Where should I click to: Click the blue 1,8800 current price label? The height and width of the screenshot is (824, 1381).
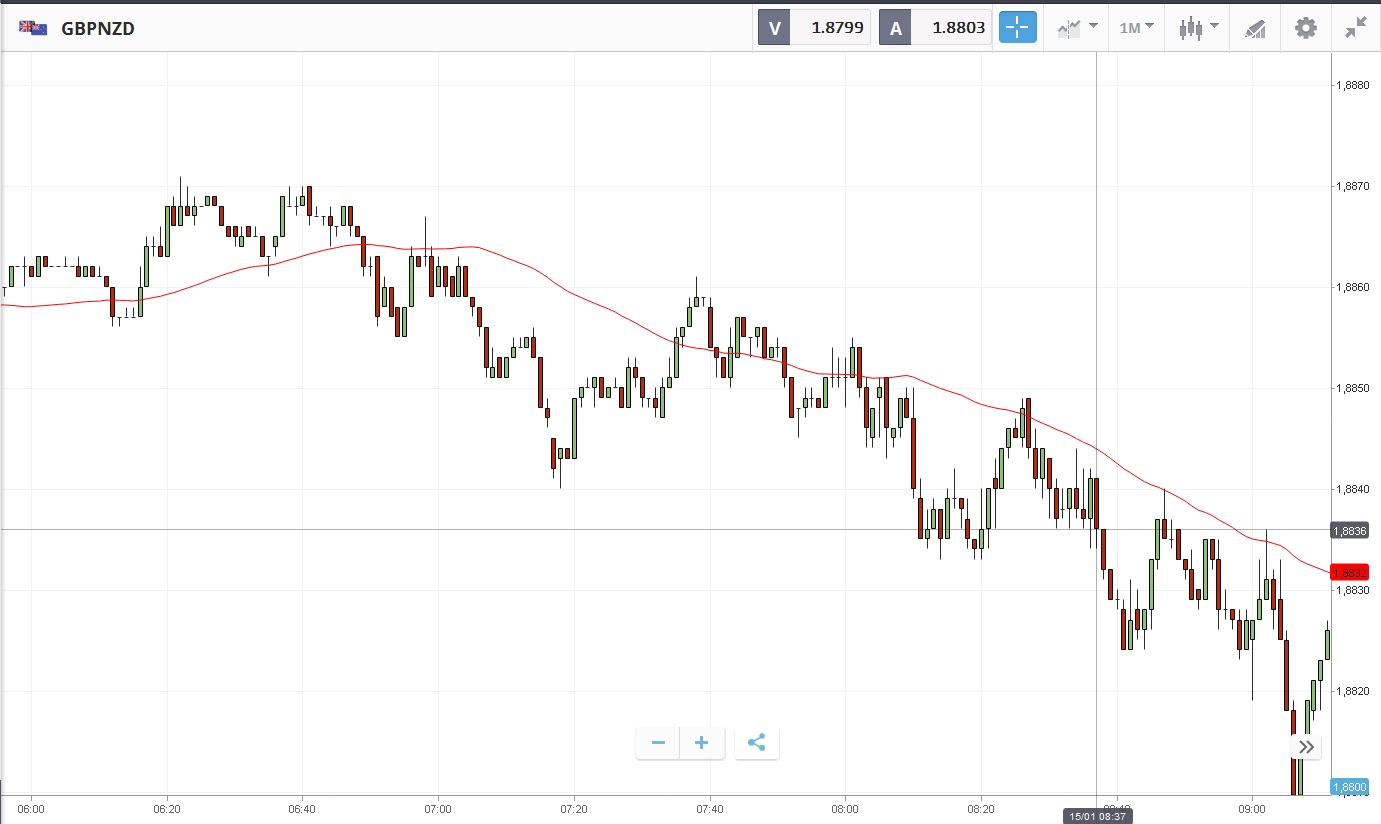(1350, 787)
